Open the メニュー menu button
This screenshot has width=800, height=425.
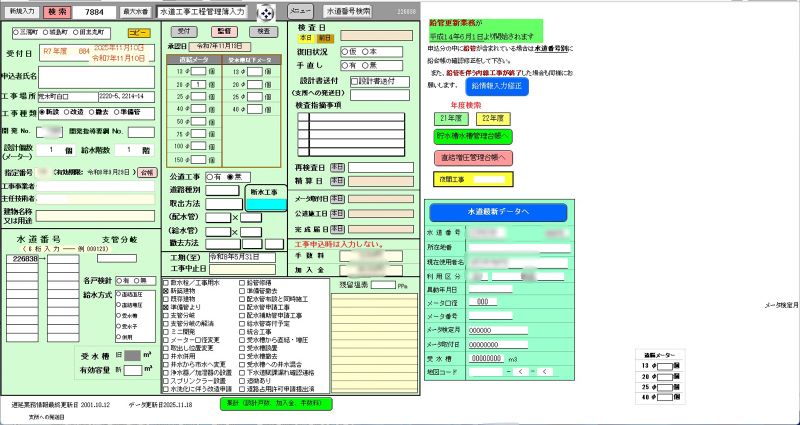point(300,11)
